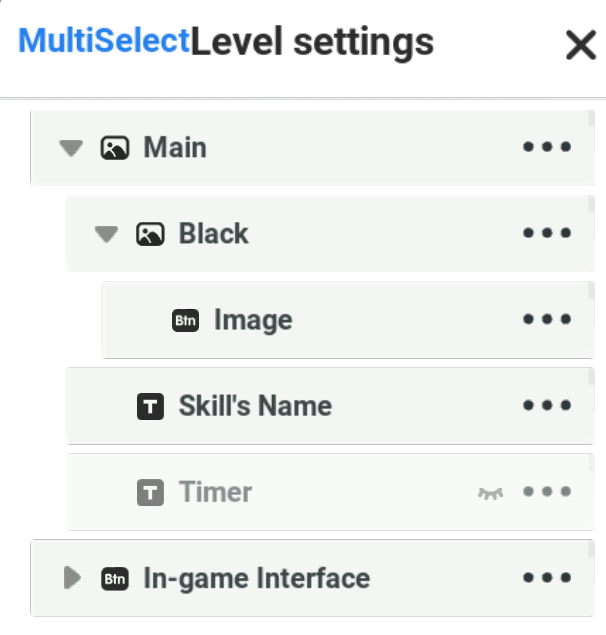Open options menu for Skill's Name row
This screenshot has width=606, height=635.
coord(547,405)
